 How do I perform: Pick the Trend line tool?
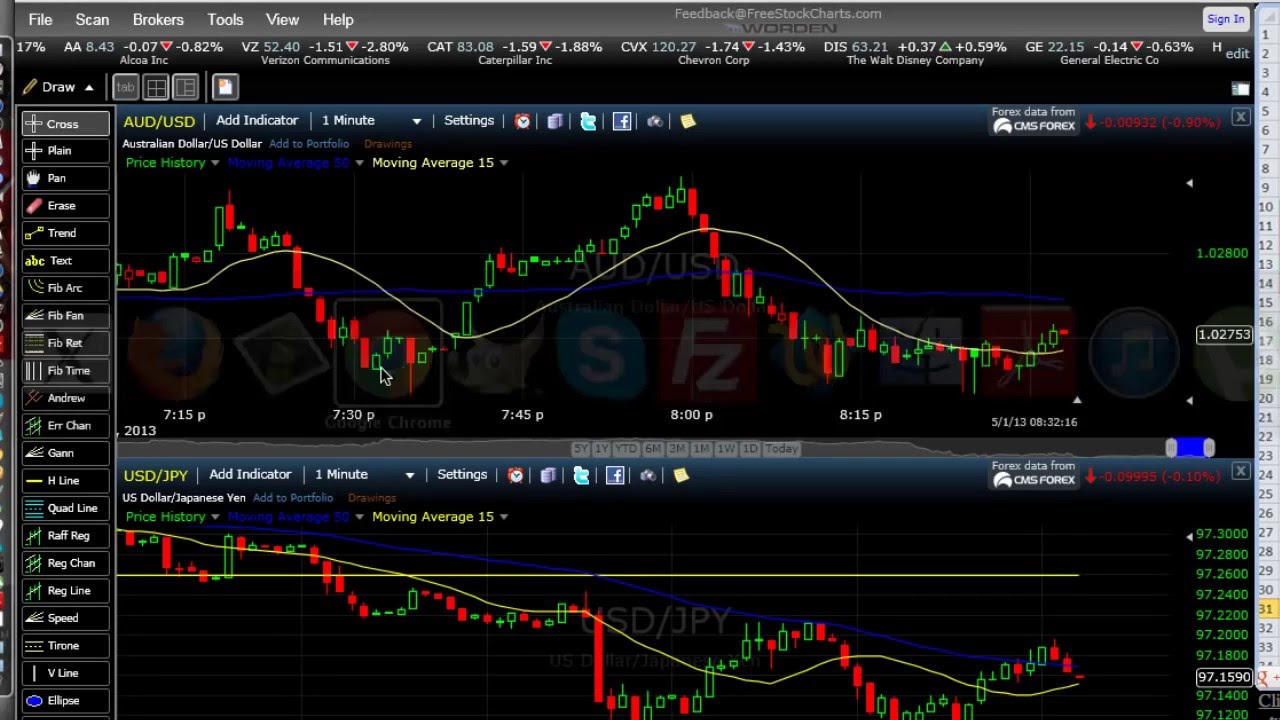(66, 233)
